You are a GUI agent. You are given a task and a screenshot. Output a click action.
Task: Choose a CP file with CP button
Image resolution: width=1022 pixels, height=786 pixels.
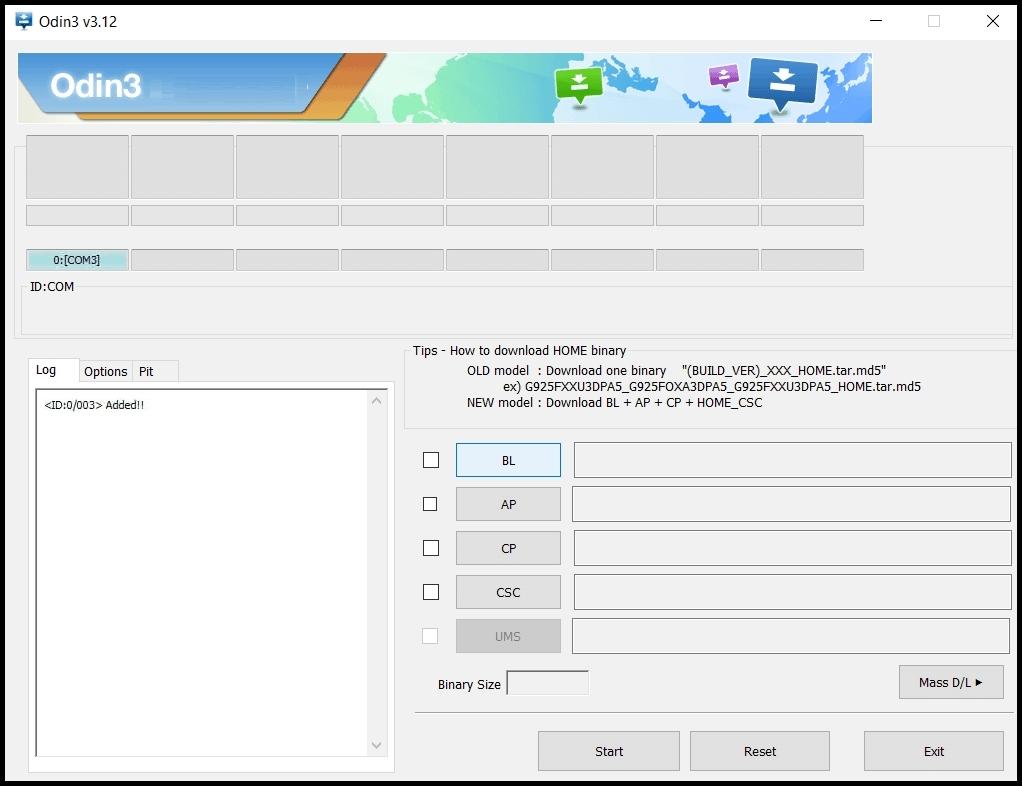[508, 548]
